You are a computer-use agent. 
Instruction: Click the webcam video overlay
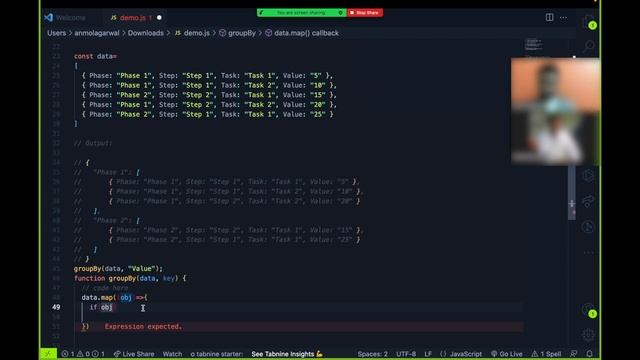555,111
